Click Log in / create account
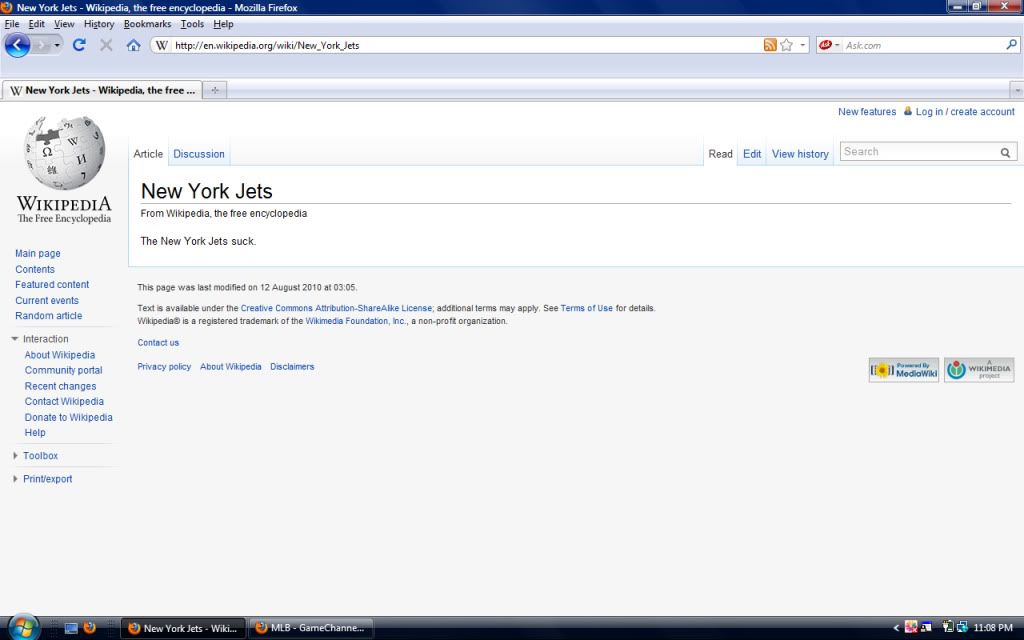This screenshot has width=1024, height=640. (x=965, y=112)
